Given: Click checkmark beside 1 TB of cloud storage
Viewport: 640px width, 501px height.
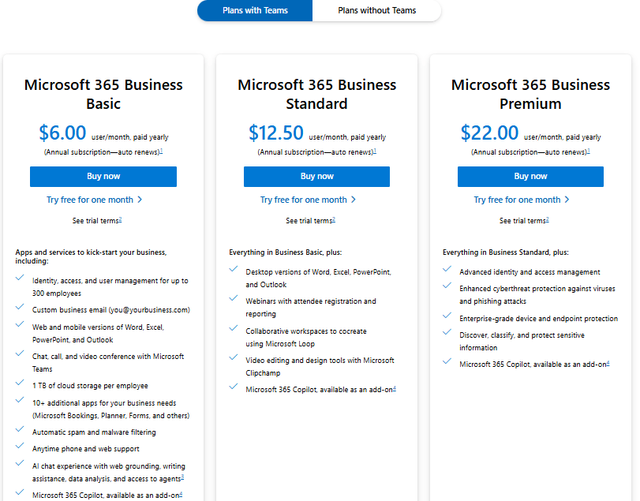Looking at the screenshot, I should click(20, 384).
